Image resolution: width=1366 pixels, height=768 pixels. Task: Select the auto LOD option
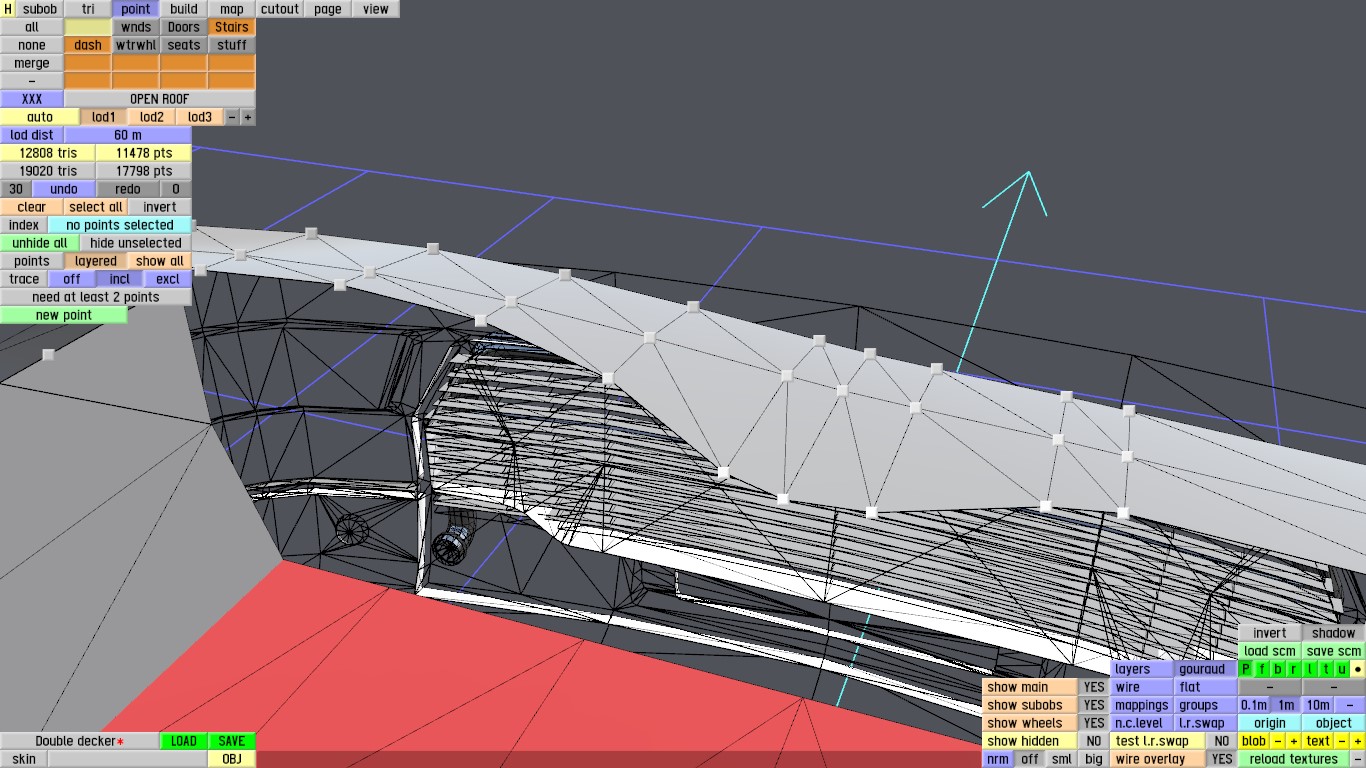(40, 117)
